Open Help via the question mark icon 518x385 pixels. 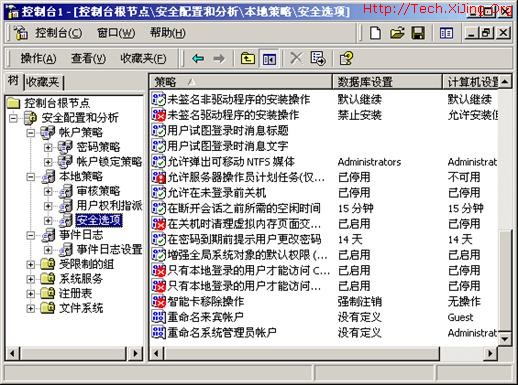click(346, 59)
